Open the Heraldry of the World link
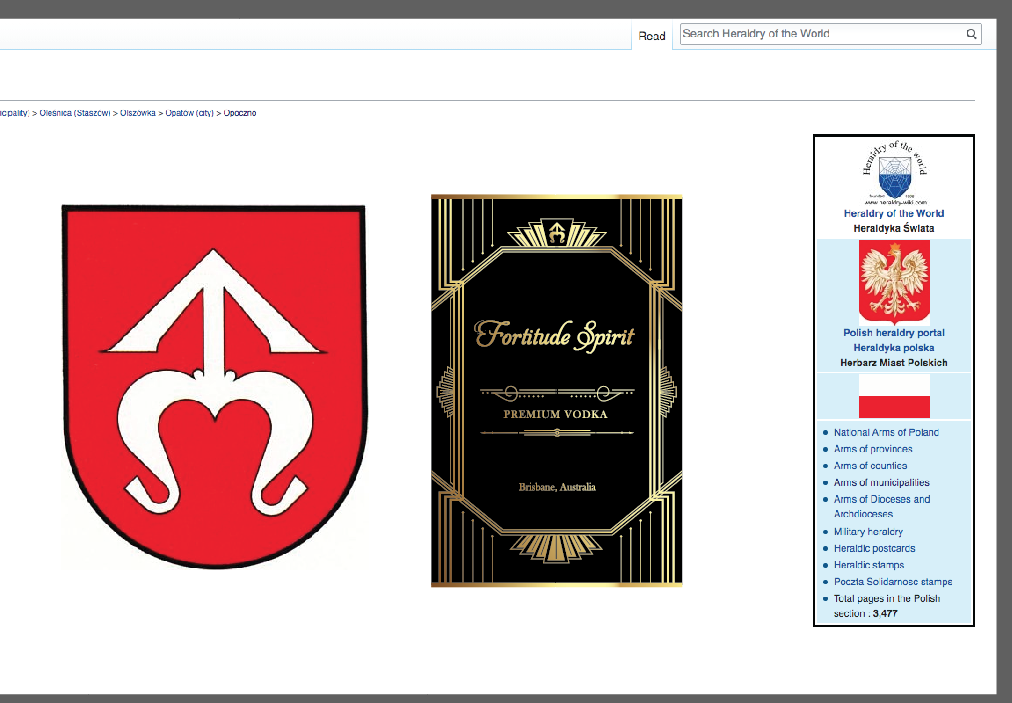 (x=893, y=213)
